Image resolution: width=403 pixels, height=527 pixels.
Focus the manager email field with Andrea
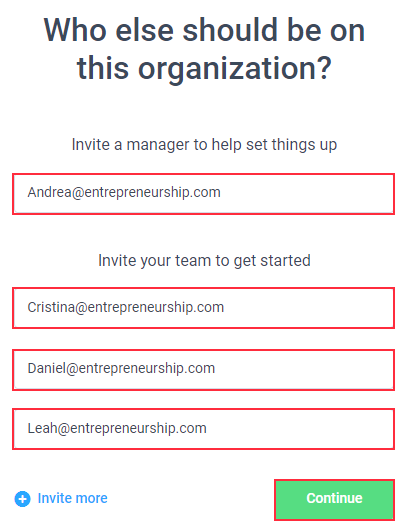coord(203,194)
